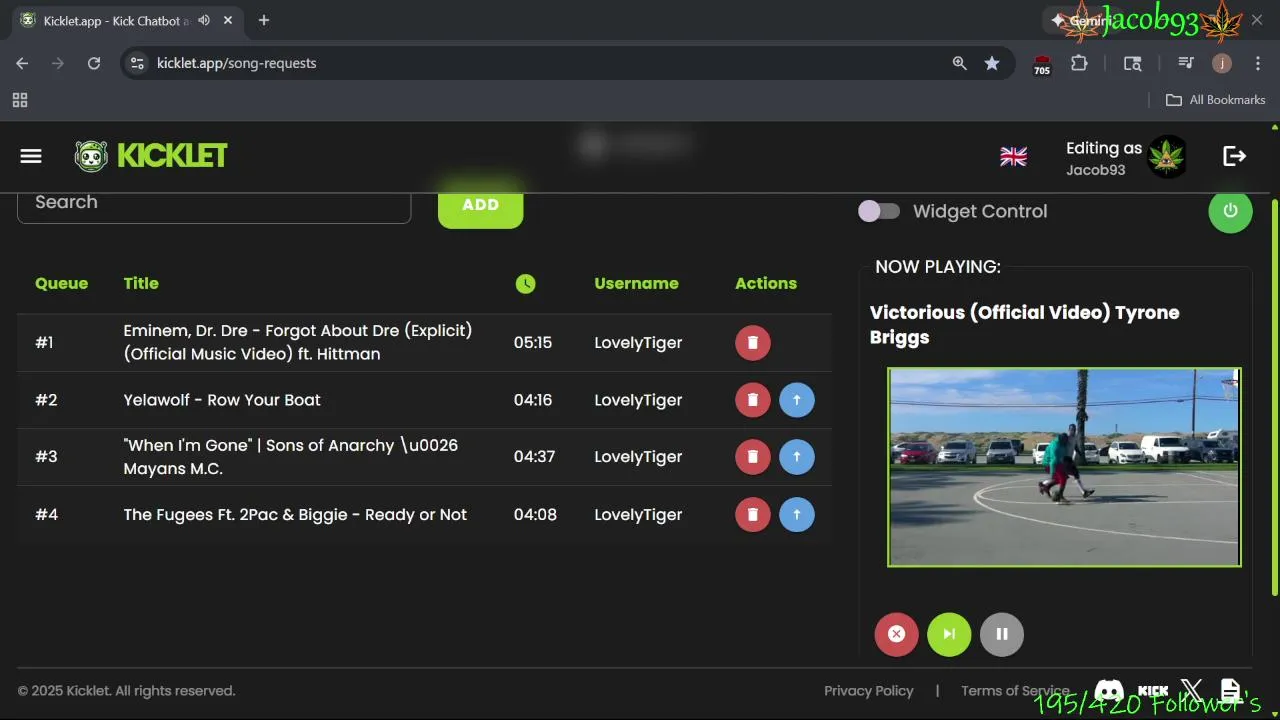Select When I'm Gone Sons of Anarchy title
1280x720 pixels.
pos(291,457)
